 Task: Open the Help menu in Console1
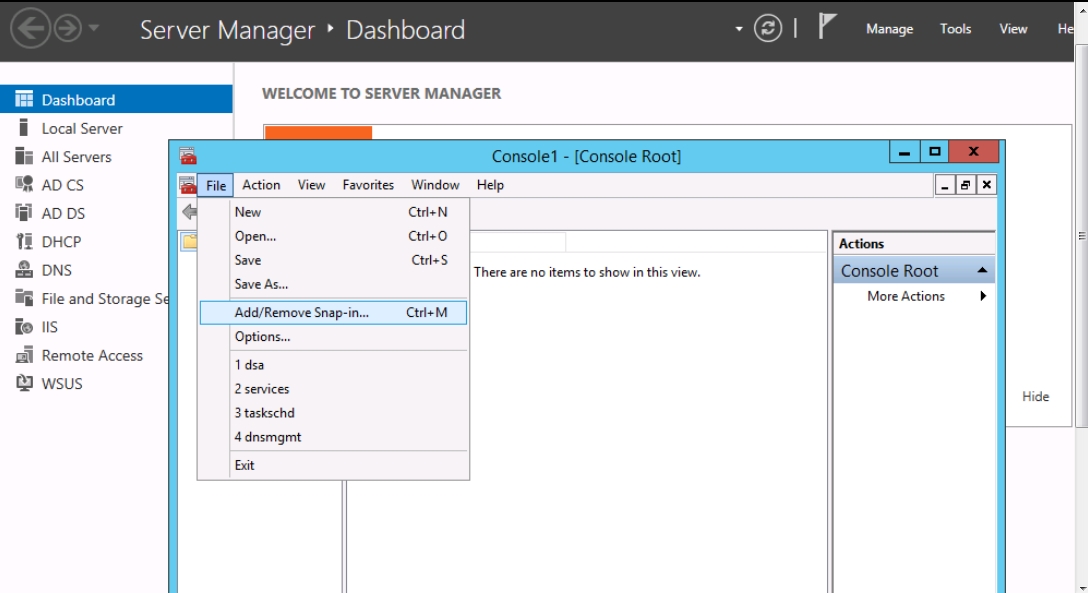pos(490,184)
